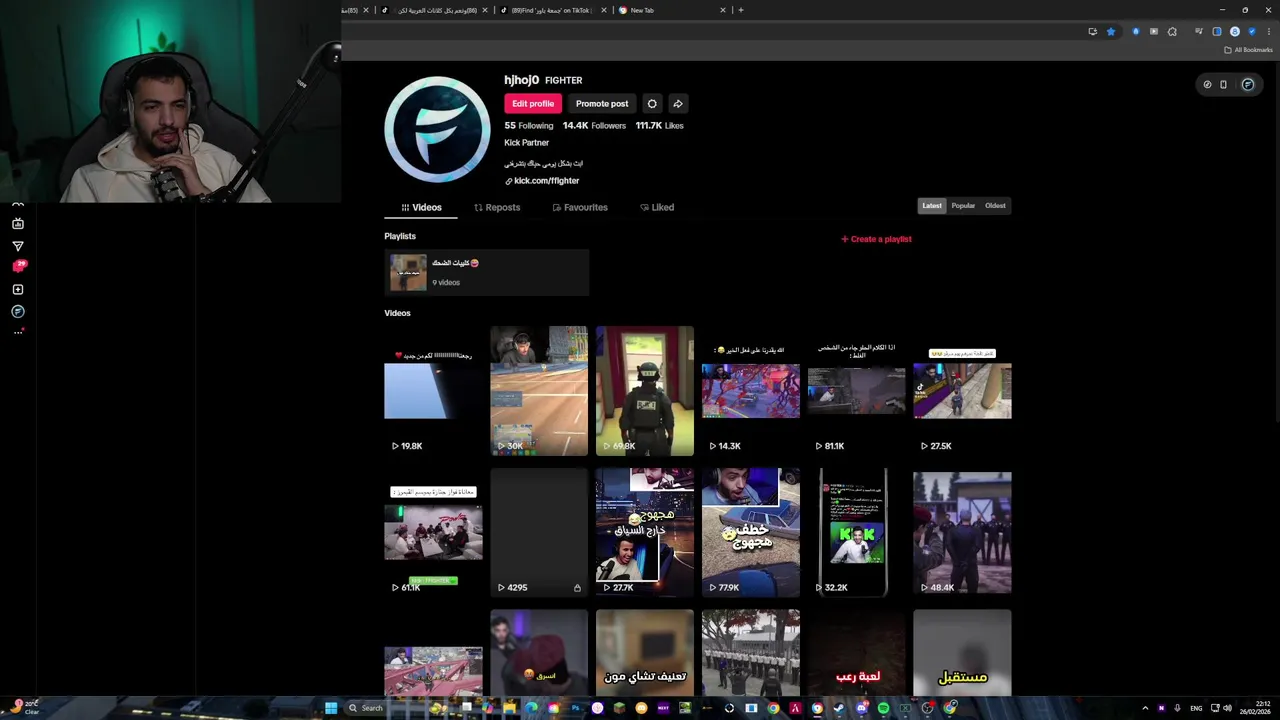This screenshot has width=1280, height=720.
Task: Open the video with 19.8K views
Action: (433, 391)
